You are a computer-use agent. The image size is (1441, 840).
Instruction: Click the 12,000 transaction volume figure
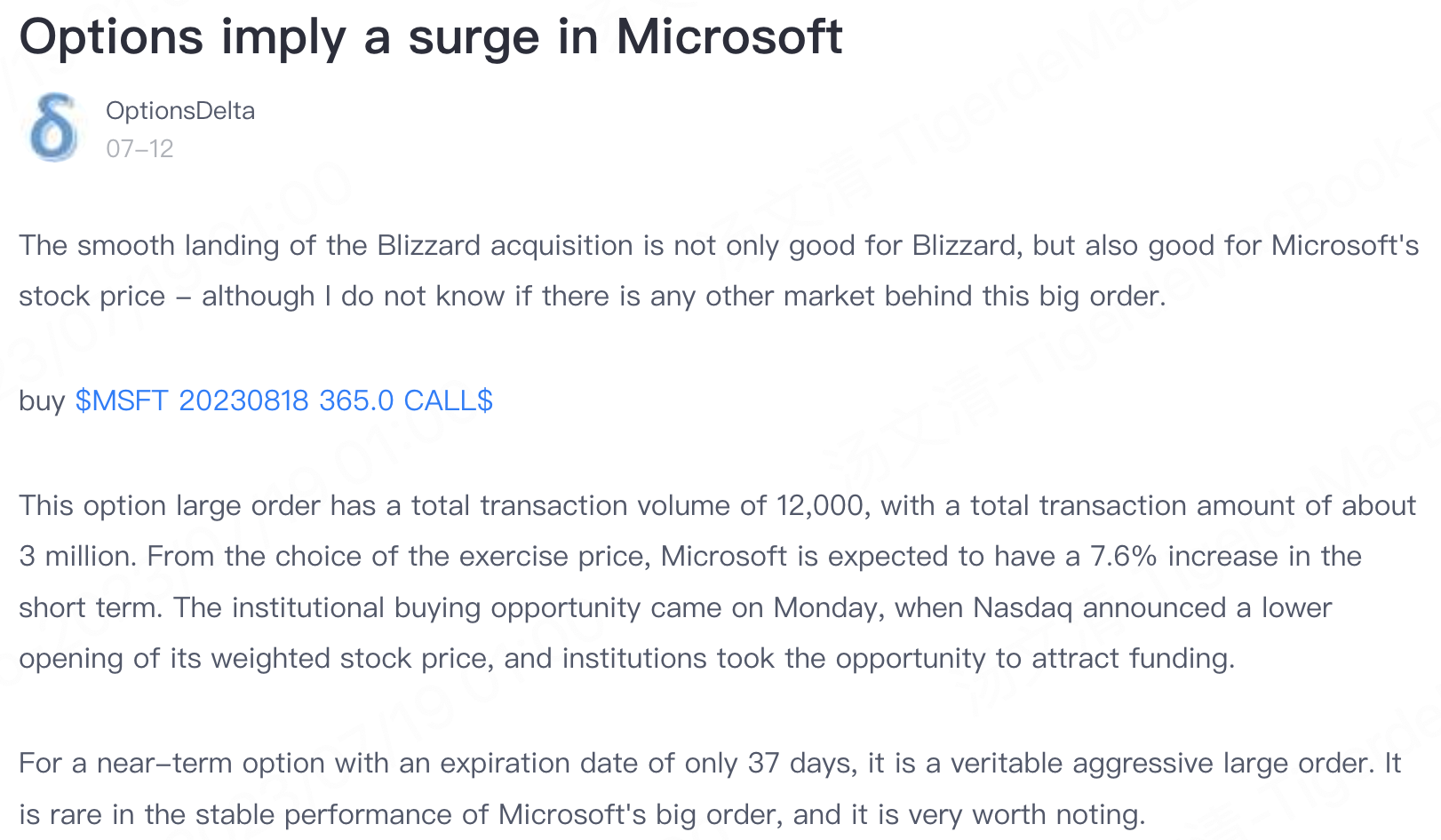pyautogui.click(x=820, y=505)
